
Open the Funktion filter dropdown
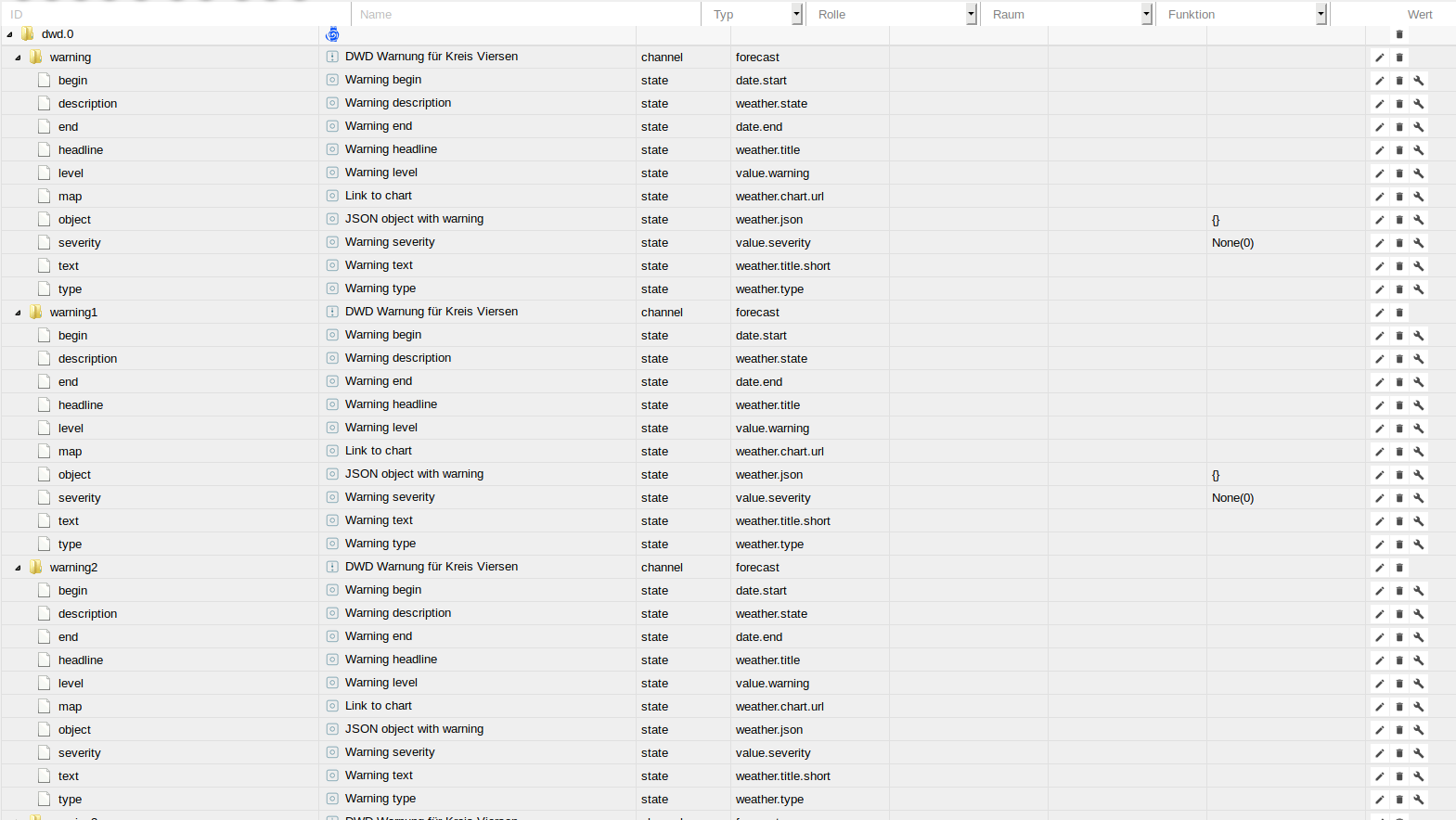coord(1321,14)
